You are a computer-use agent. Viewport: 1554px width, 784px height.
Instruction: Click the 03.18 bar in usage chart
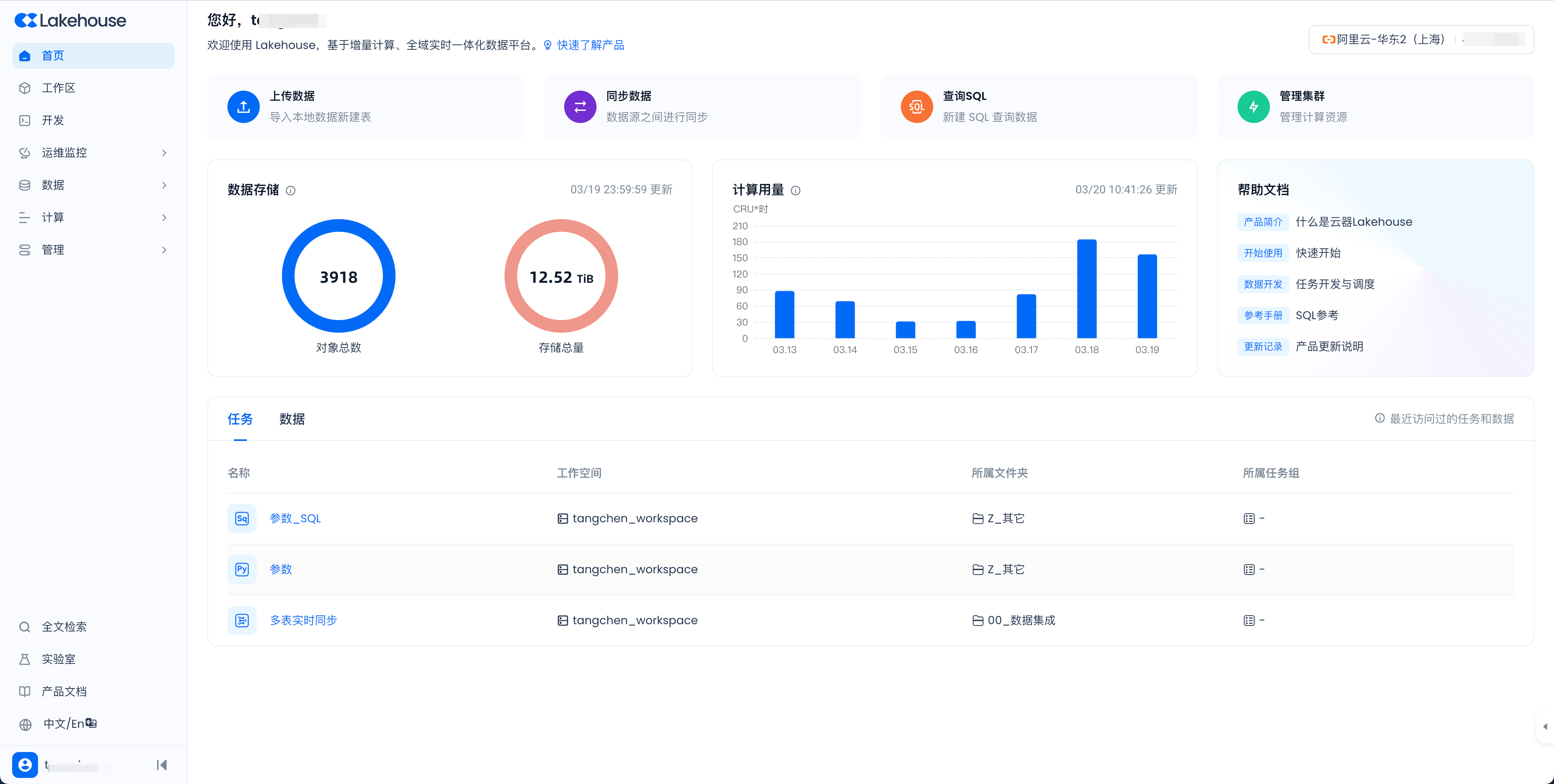(x=1087, y=288)
